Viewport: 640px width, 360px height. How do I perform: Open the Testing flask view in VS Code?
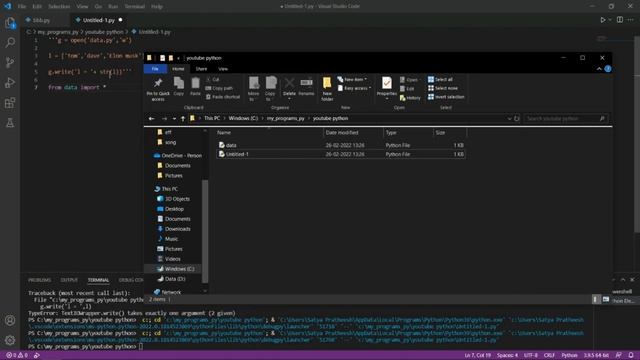10,122
